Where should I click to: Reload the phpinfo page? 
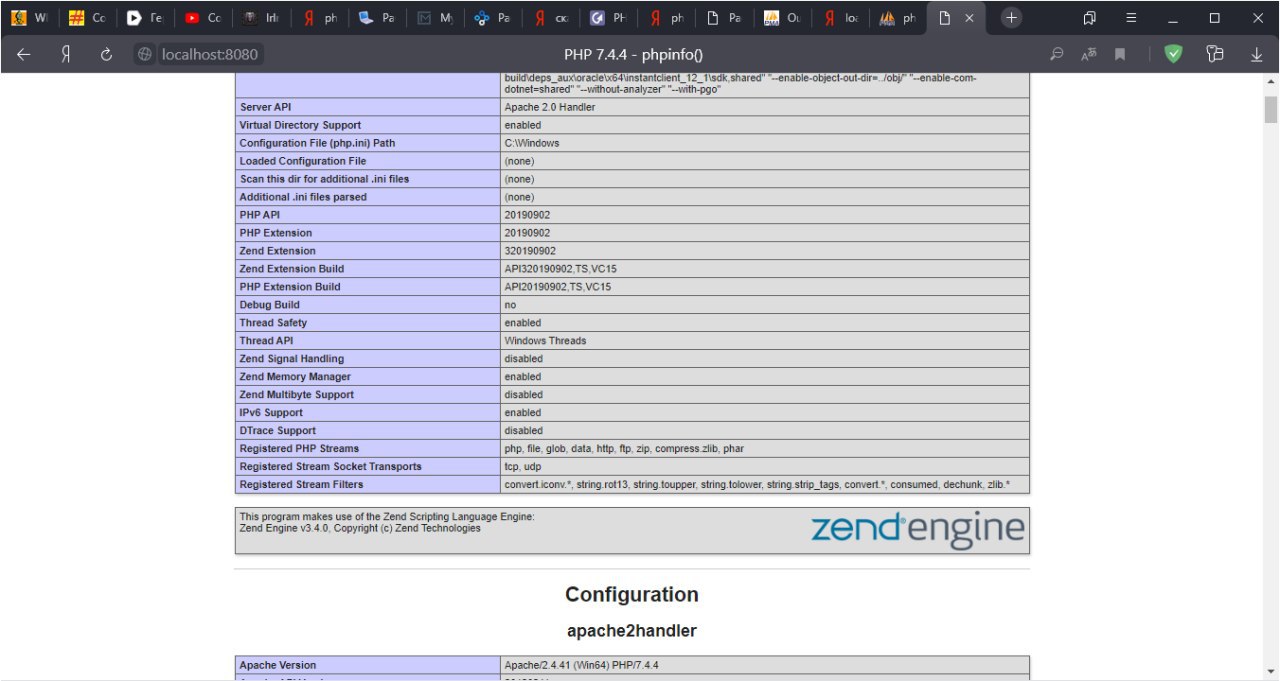point(106,55)
